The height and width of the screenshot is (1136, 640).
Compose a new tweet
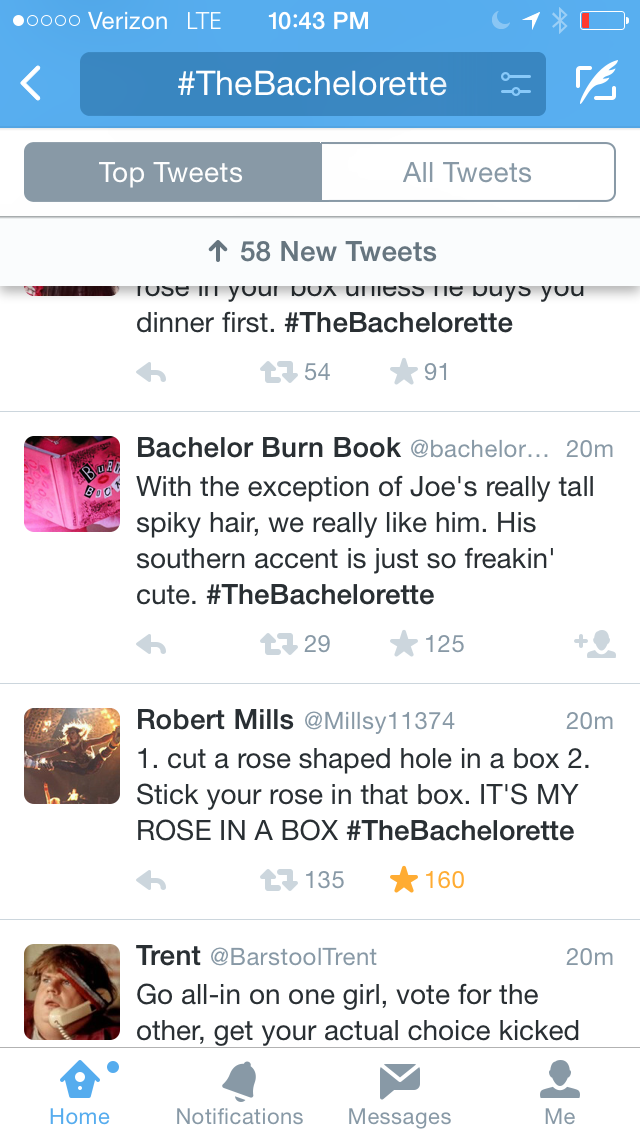pyautogui.click(x=596, y=84)
